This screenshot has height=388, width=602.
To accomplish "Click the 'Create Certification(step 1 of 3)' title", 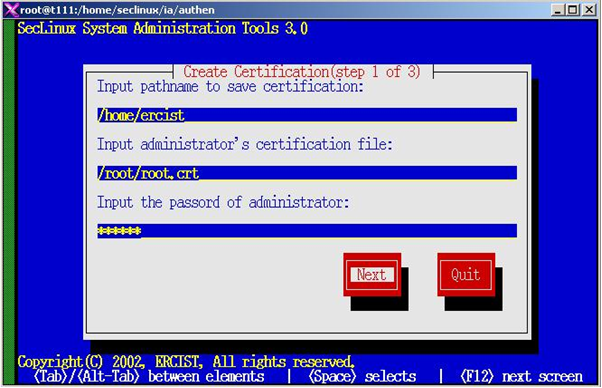I will click(302, 72).
